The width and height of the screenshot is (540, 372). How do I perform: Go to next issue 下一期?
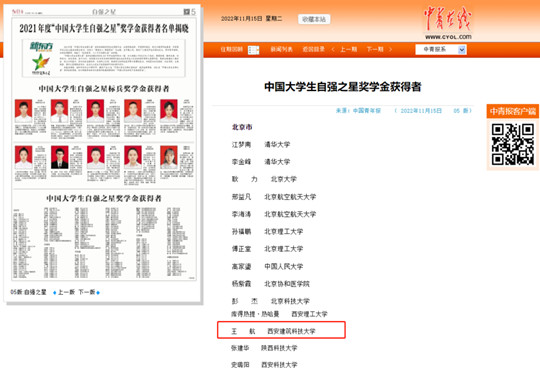pyautogui.click(x=375, y=49)
